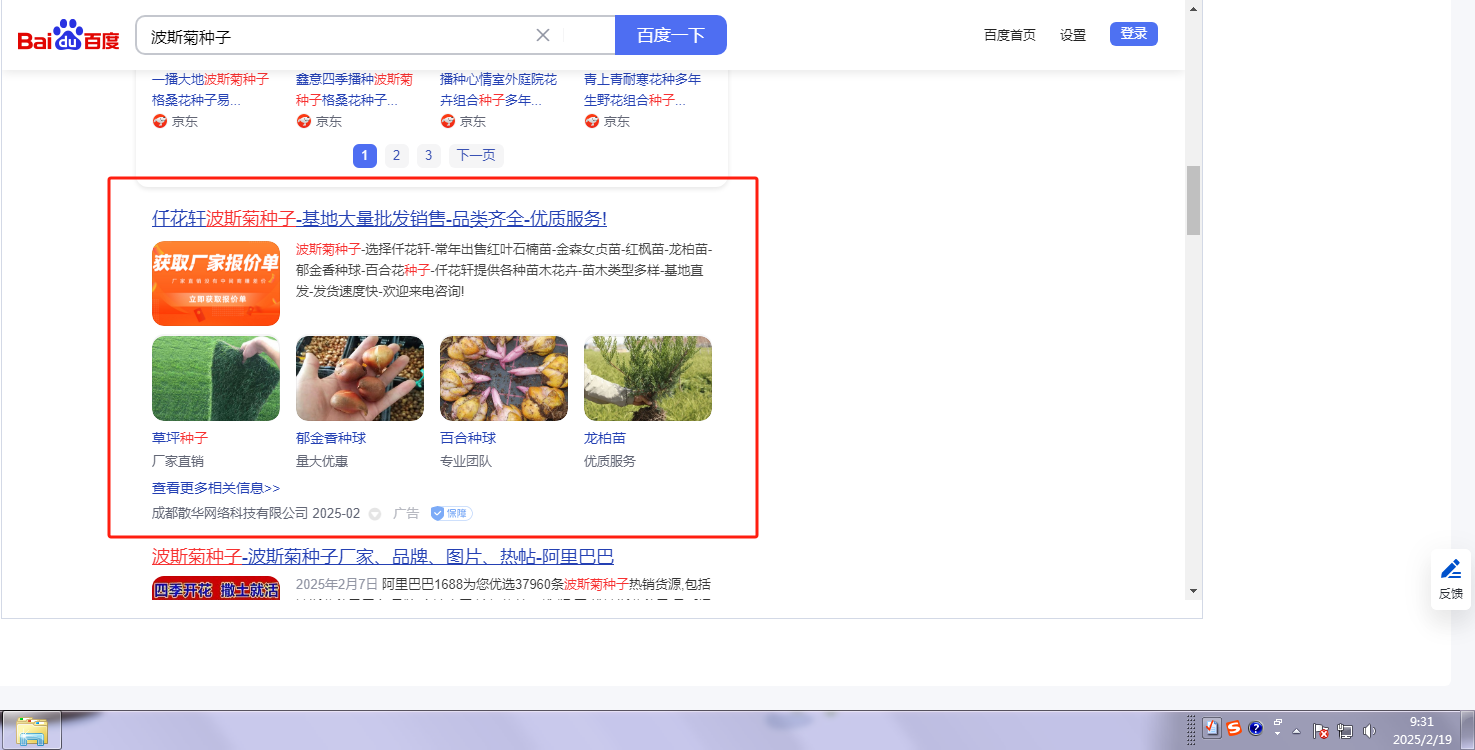Open the 播种心情室外庭院花卉 product link
The image size is (1475, 750).
[499, 90]
